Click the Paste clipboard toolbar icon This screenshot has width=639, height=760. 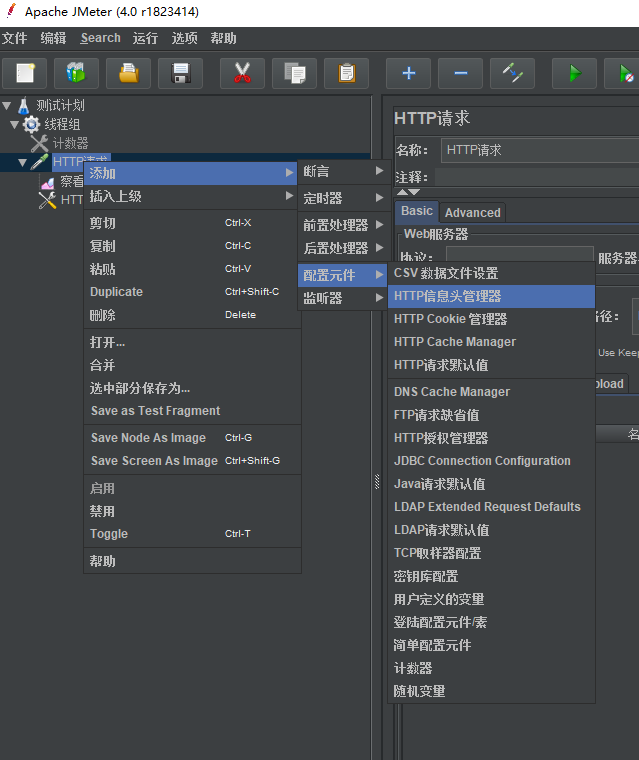(x=347, y=73)
